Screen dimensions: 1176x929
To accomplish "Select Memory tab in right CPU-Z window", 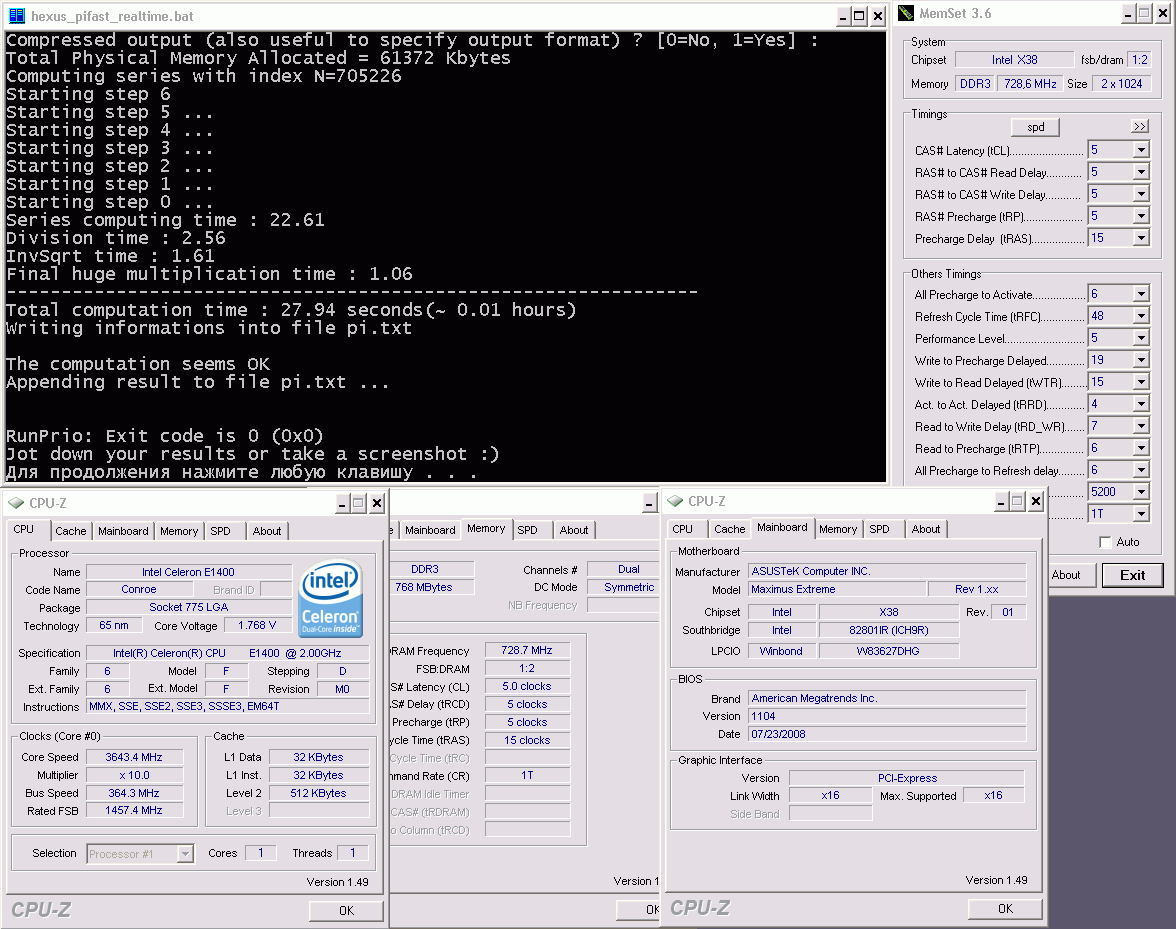I will click(x=838, y=529).
